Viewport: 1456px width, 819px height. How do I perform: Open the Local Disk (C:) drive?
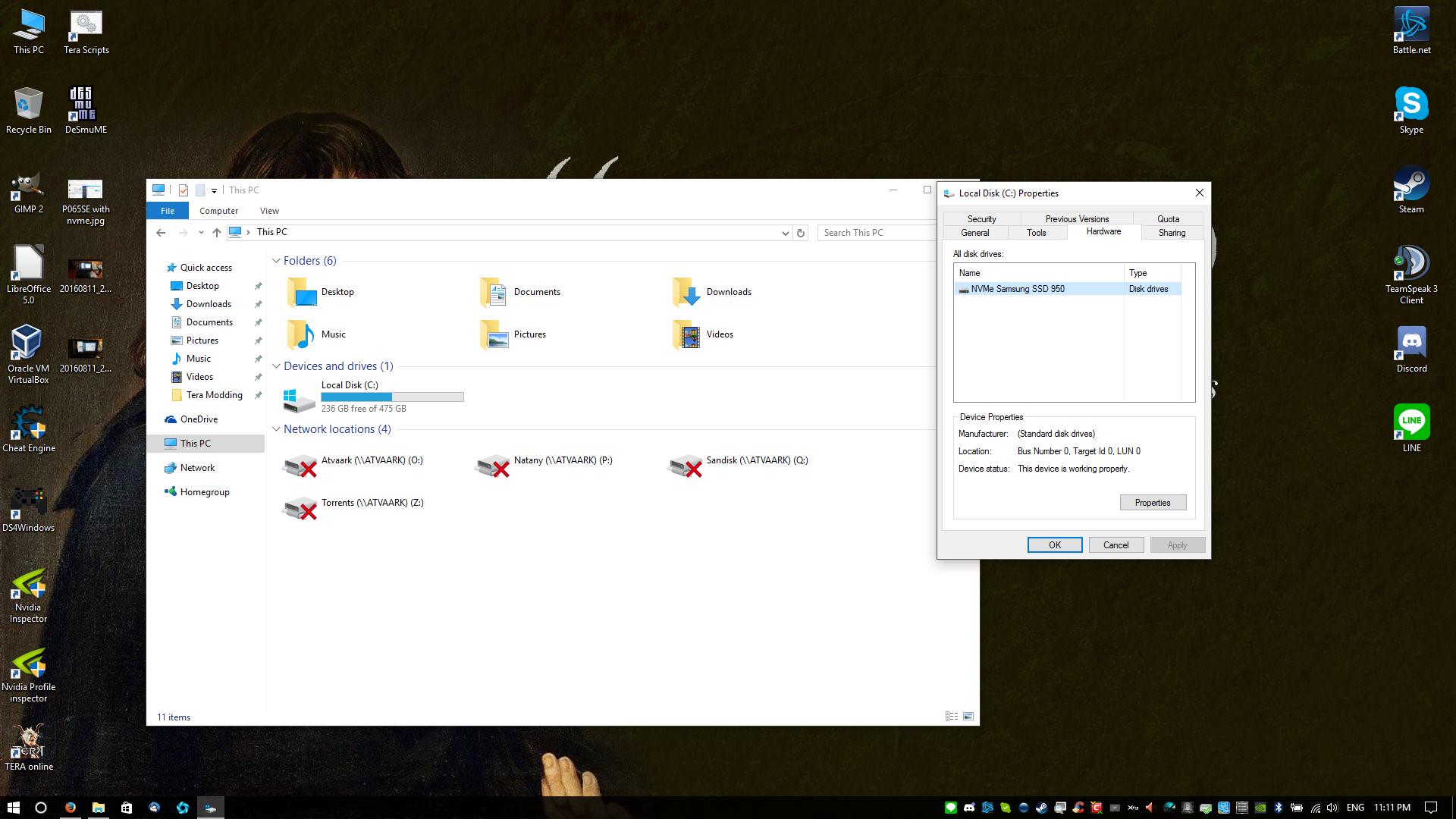click(x=373, y=397)
